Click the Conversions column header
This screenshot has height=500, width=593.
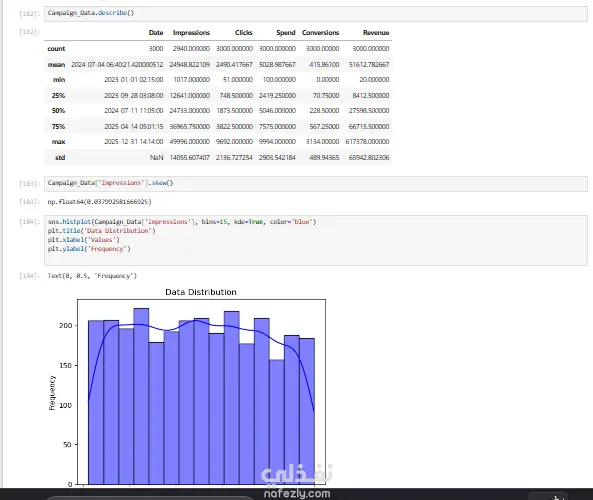pyautogui.click(x=320, y=33)
